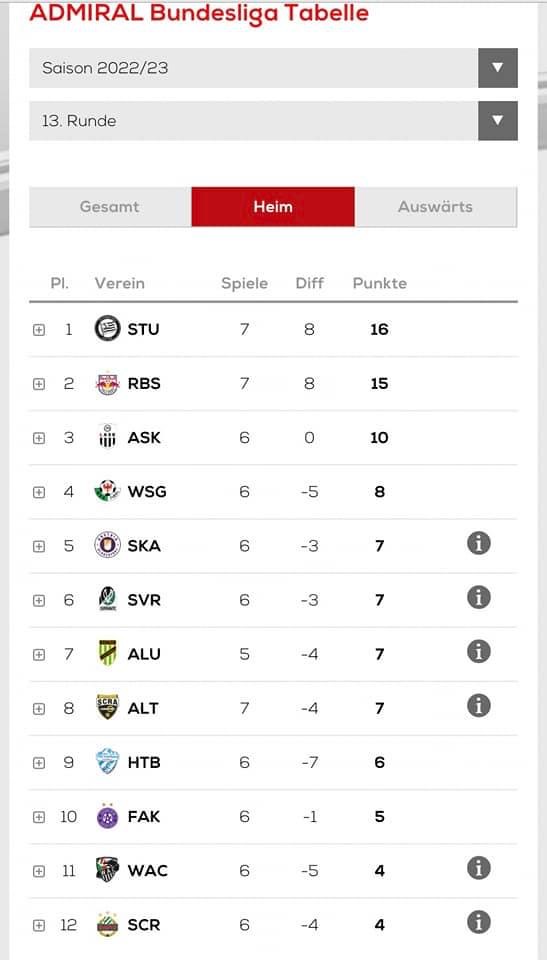Click the Red Bull Salzburg (RBS) crest
547x960 pixels.
point(108,383)
